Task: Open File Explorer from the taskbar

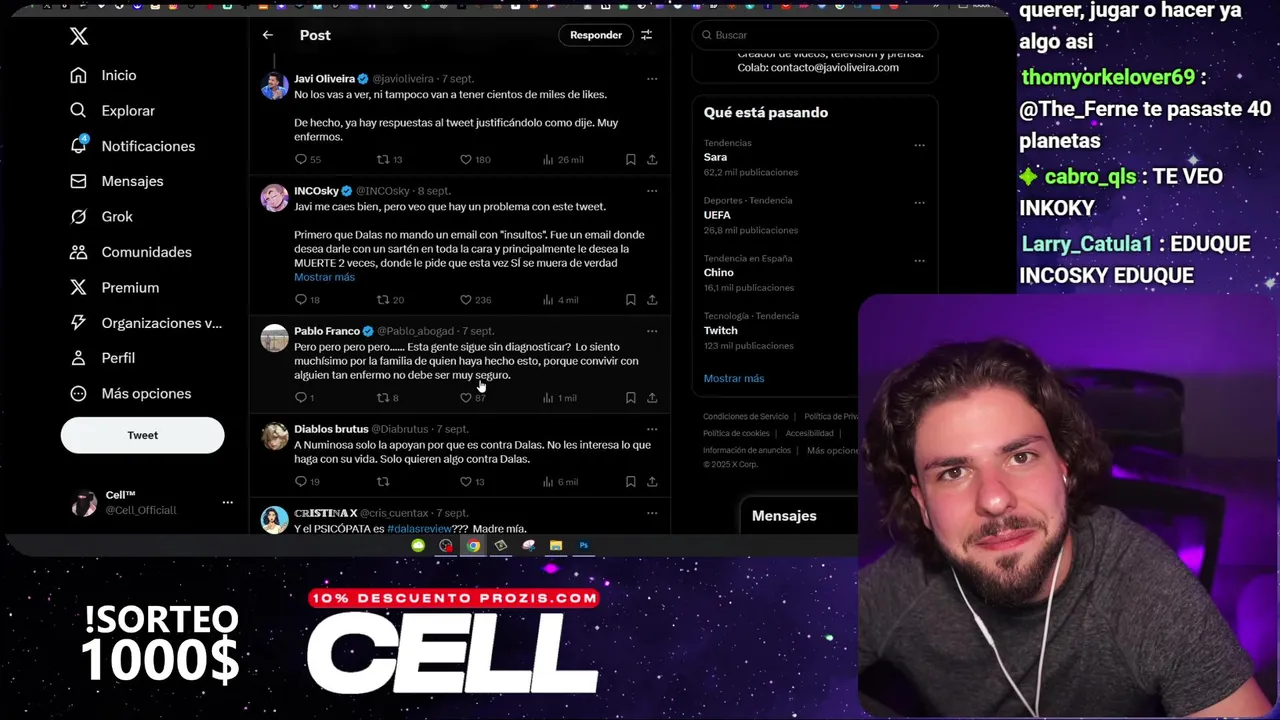Action: pyautogui.click(x=556, y=545)
